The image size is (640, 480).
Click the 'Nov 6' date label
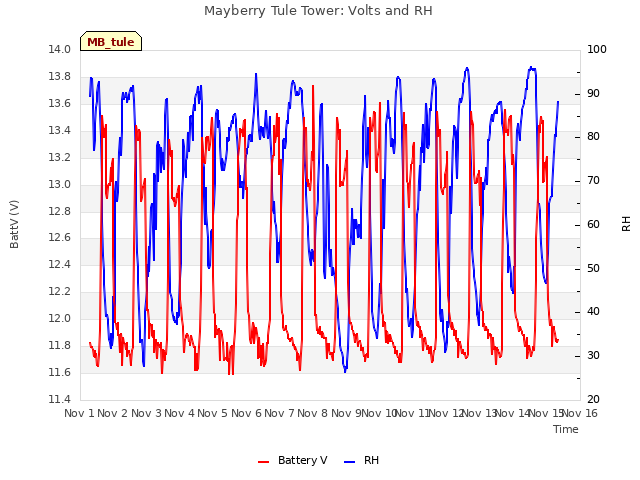[x=246, y=413]
